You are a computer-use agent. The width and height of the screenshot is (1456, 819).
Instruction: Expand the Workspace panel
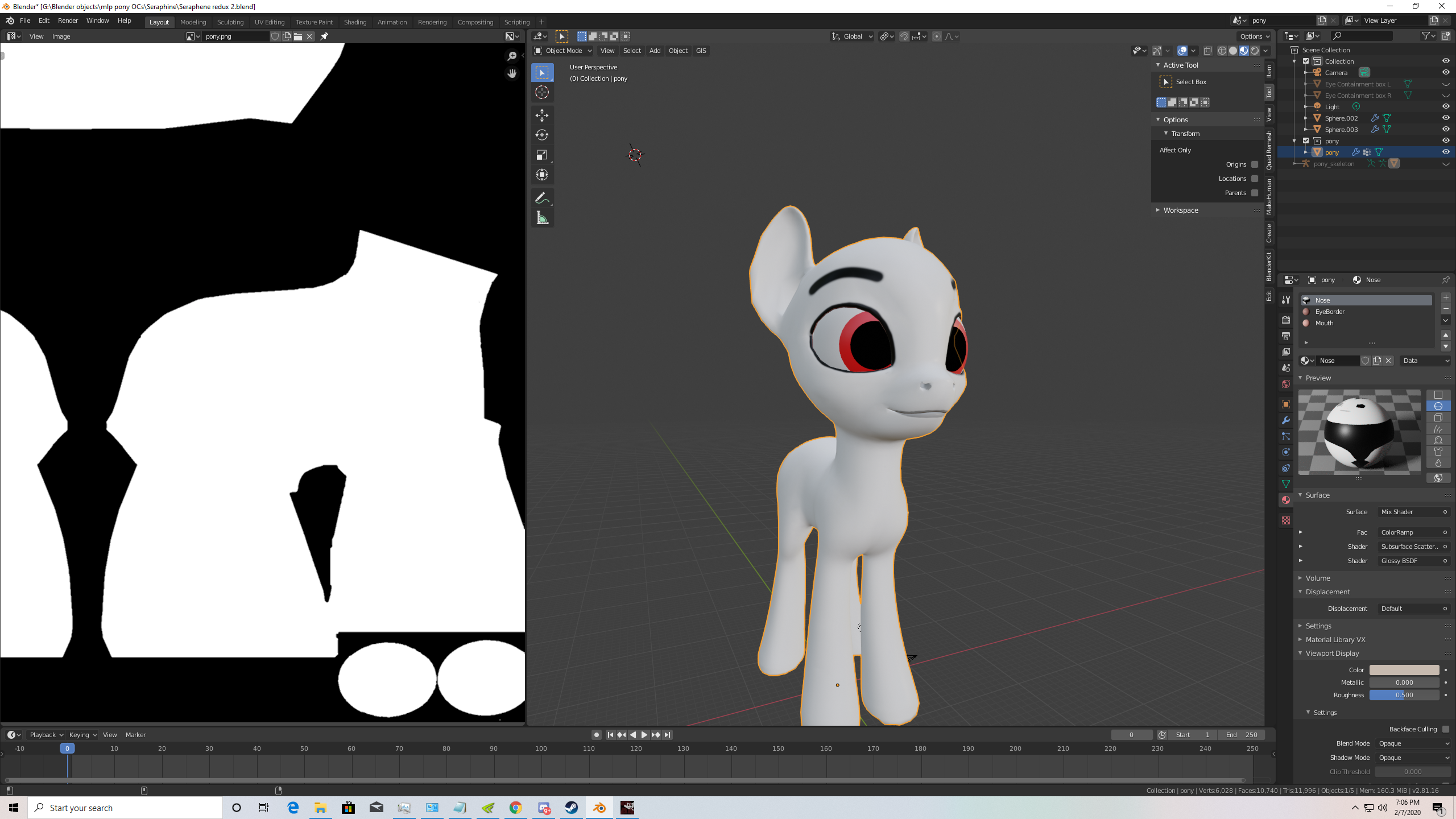tap(1180, 210)
